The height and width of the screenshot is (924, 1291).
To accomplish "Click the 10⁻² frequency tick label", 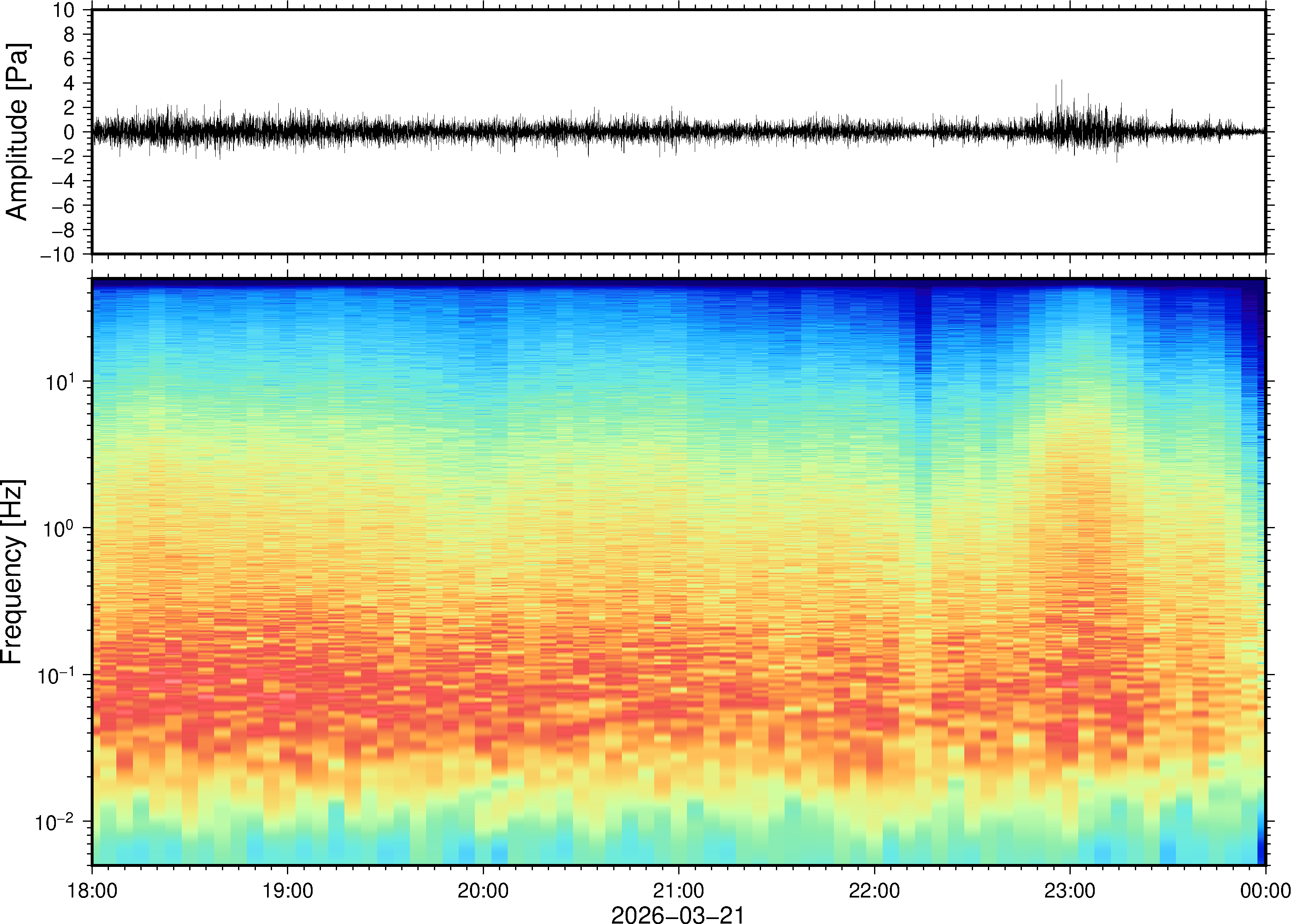I will coord(55,823).
